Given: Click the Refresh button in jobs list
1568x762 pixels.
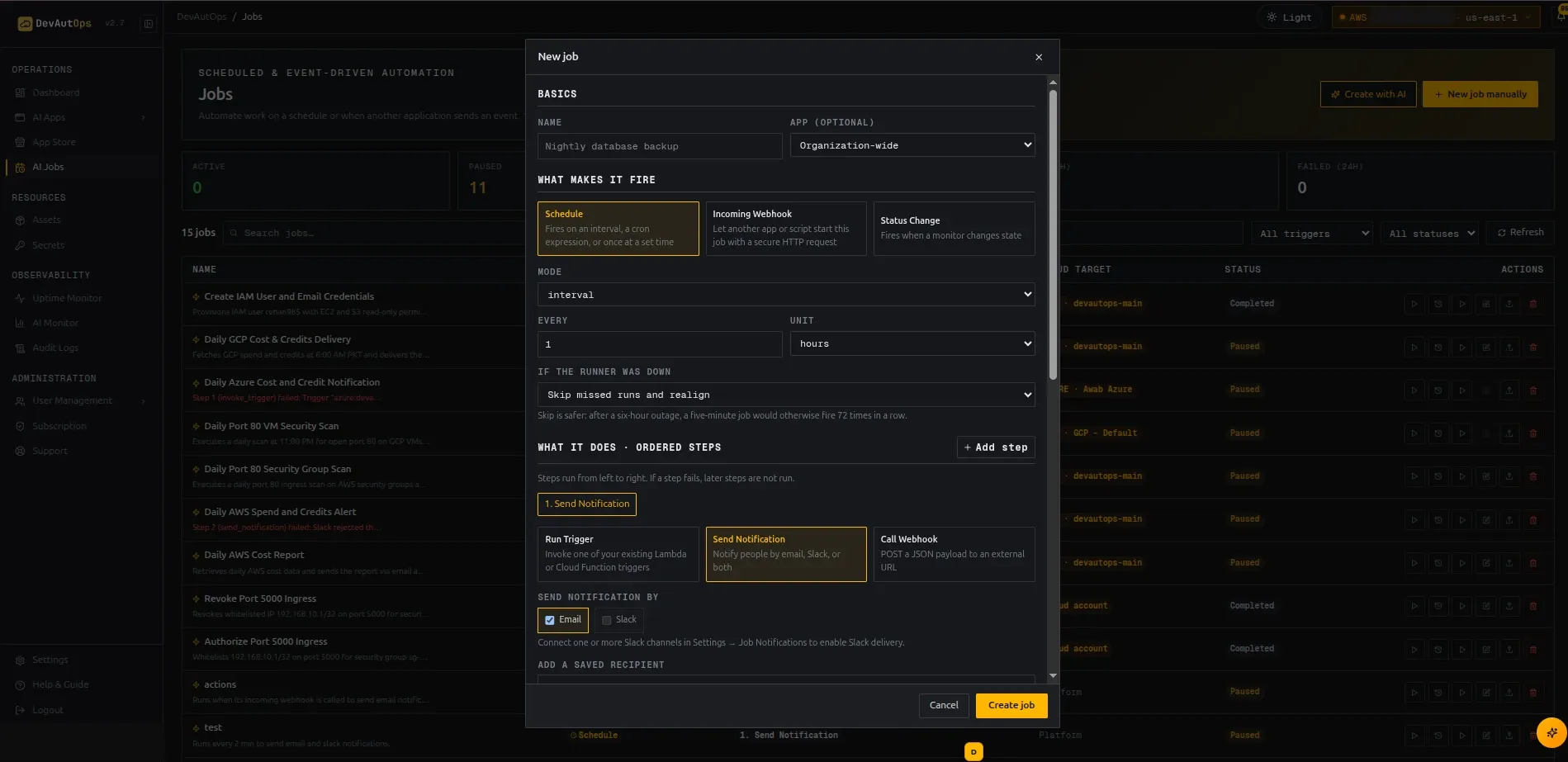Looking at the screenshot, I should click(1520, 233).
